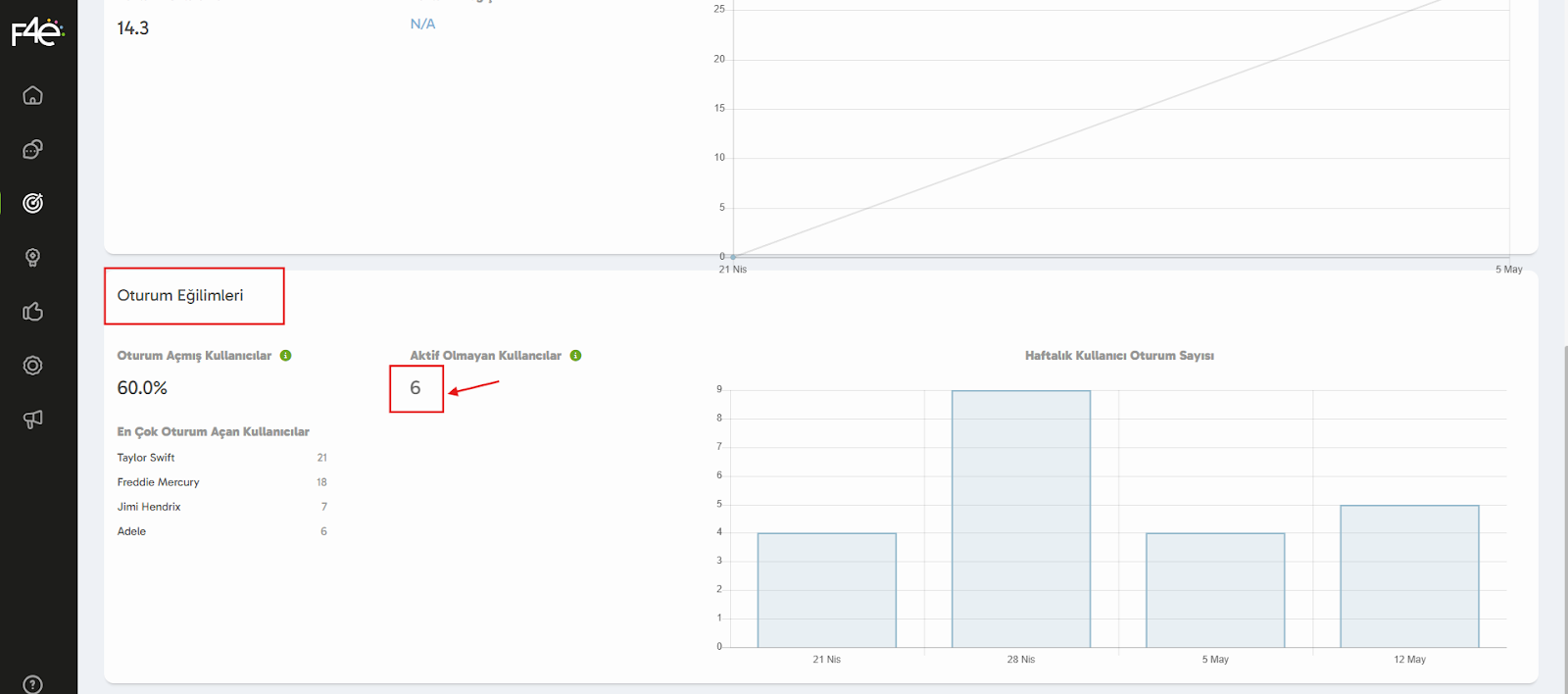Click the F4e logo in the sidebar
The width and height of the screenshot is (1568, 694).
(x=37, y=32)
